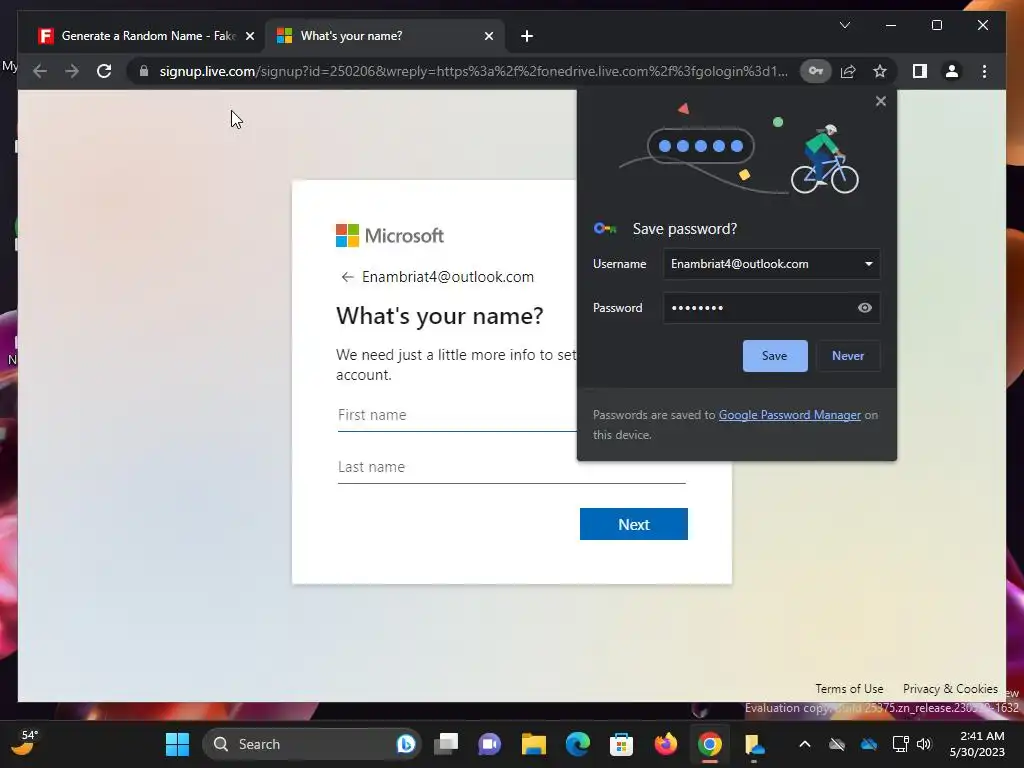Click the volume speaker tray icon
Screen dimensions: 1024x768
[923, 744]
